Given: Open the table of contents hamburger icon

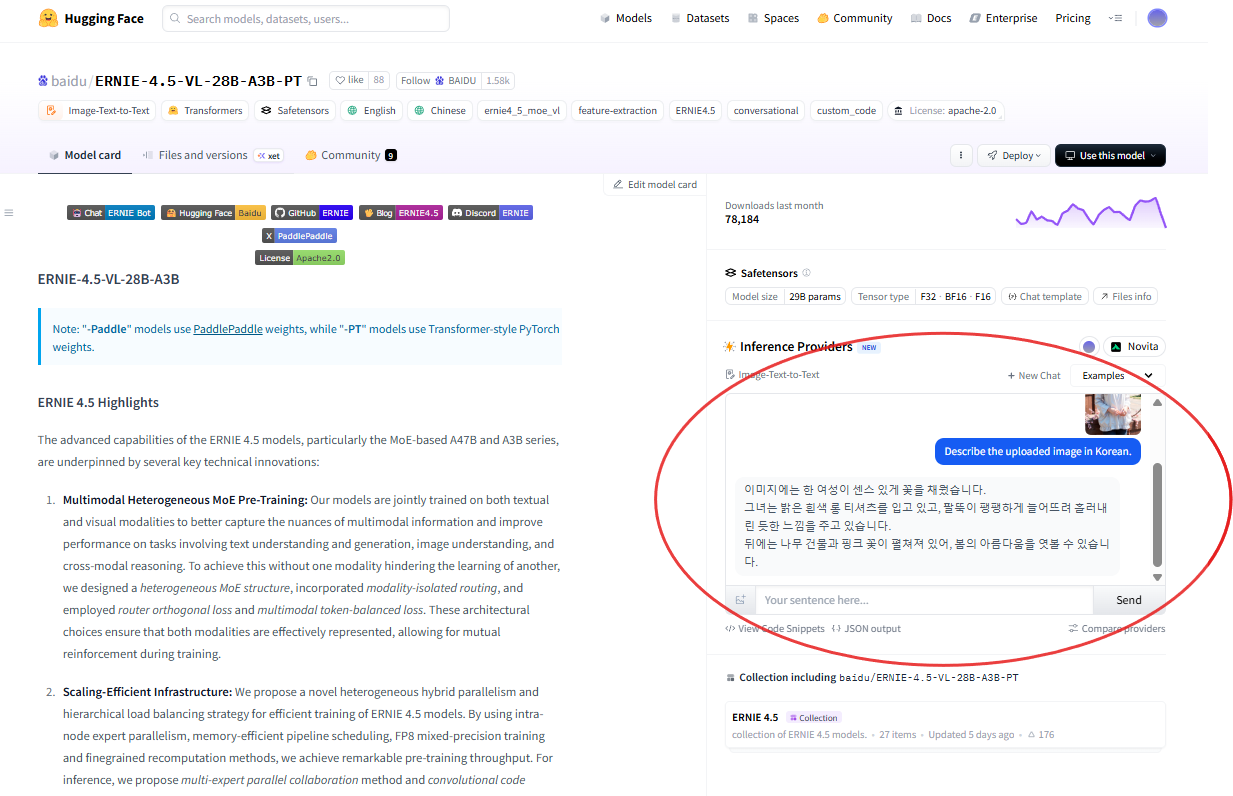Looking at the screenshot, I should [9, 212].
